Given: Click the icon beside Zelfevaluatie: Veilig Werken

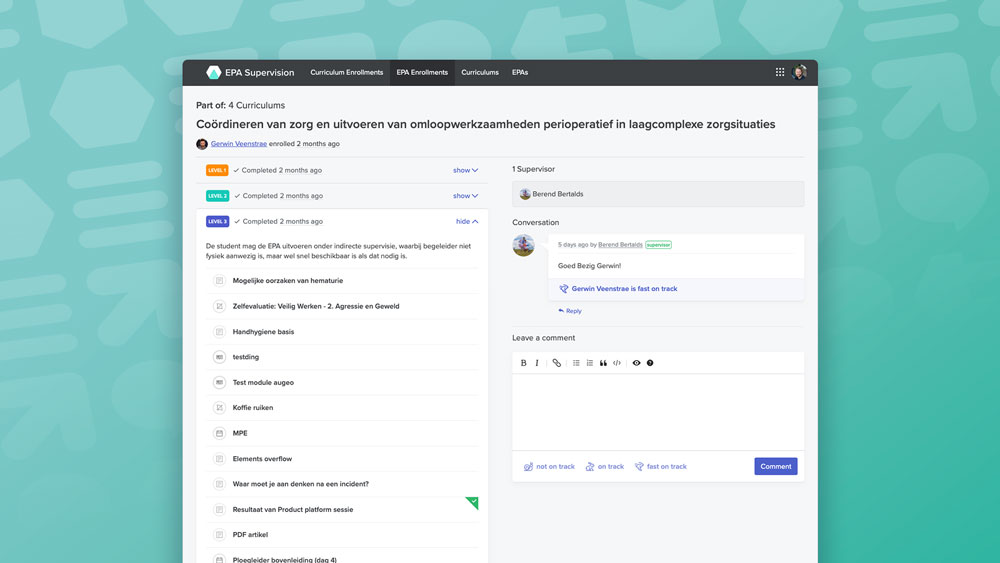Looking at the screenshot, I should click(219, 306).
